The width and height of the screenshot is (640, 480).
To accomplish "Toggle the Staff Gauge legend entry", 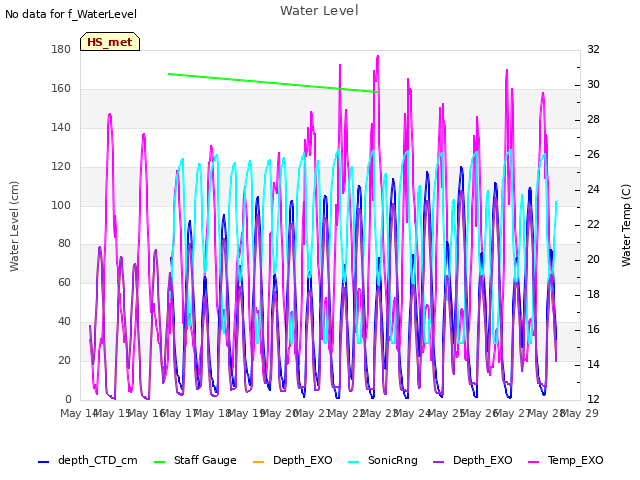I will [195, 460].
